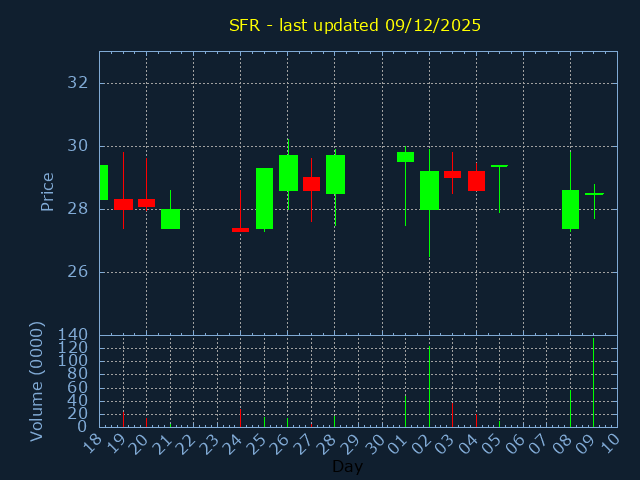
Task: Select the day 18 tick label
Action: (94, 442)
